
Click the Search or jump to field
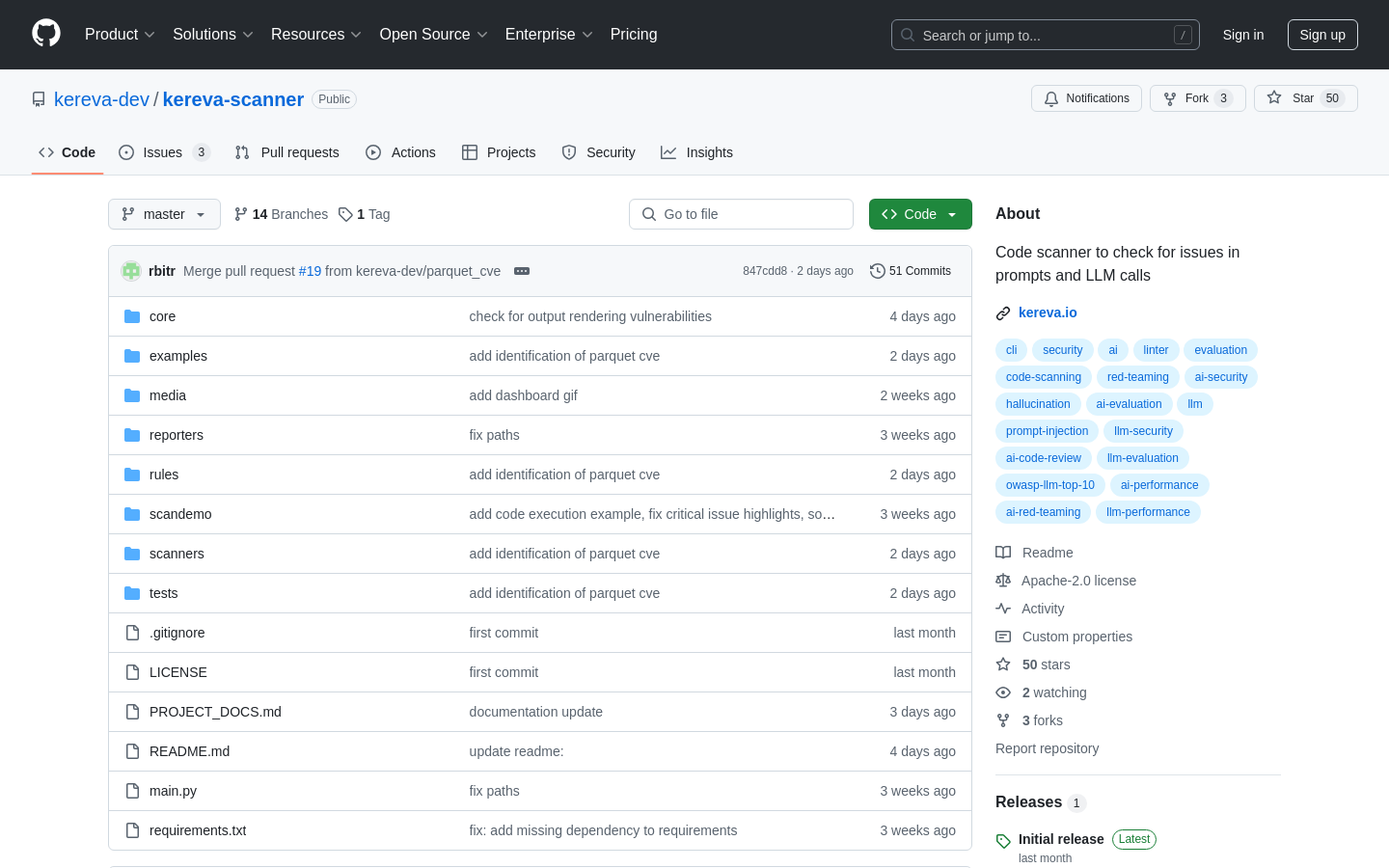(x=1046, y=35)
